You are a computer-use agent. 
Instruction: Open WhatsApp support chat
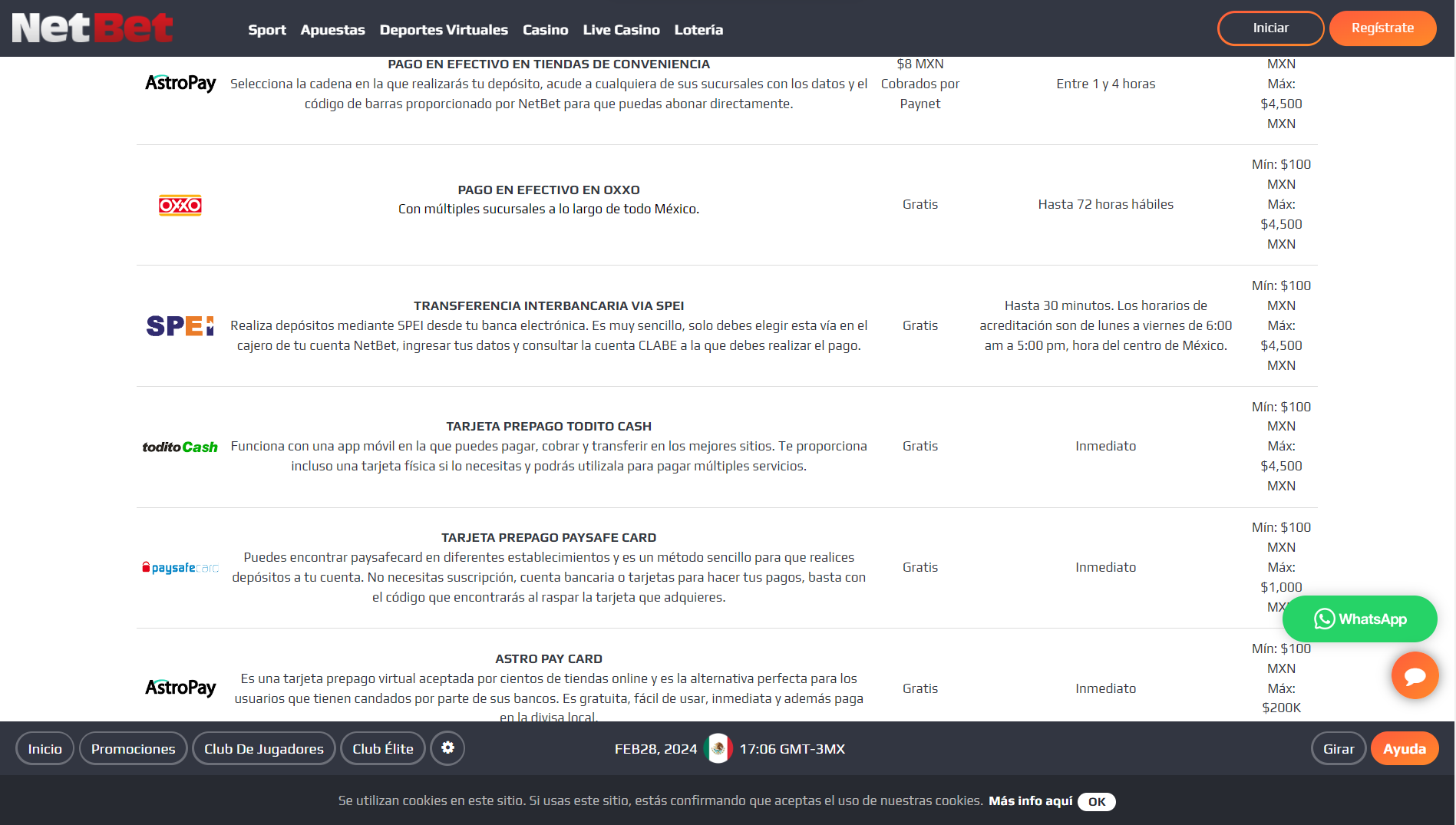click(1359, 619)
